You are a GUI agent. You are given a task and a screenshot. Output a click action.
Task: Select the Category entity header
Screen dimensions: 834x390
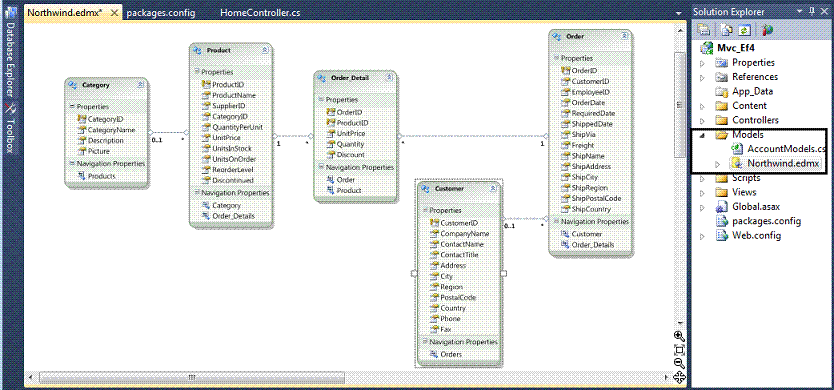(106, 85)
